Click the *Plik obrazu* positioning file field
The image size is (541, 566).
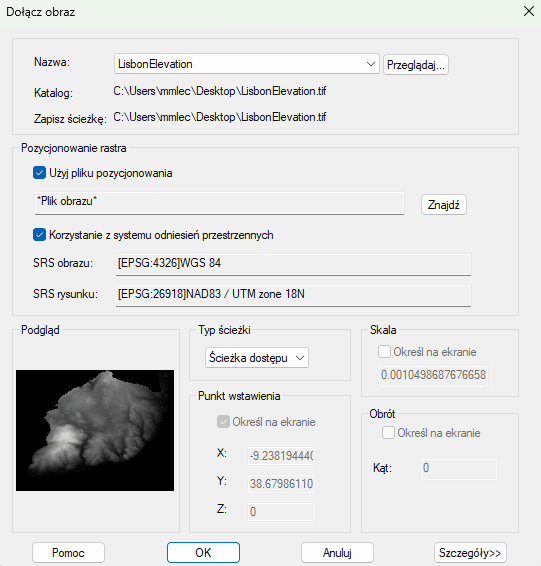click(x=219, y=203)
